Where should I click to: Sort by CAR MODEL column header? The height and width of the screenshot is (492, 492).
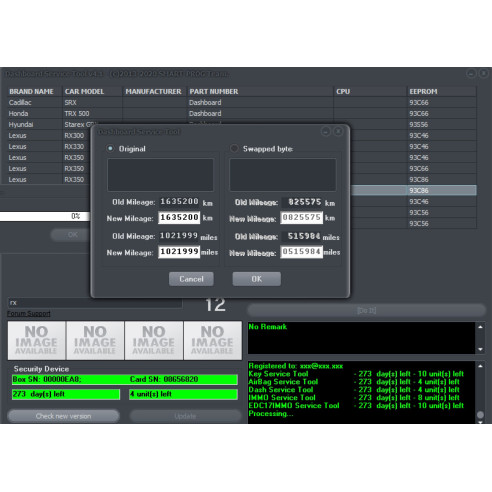(92, 91)
